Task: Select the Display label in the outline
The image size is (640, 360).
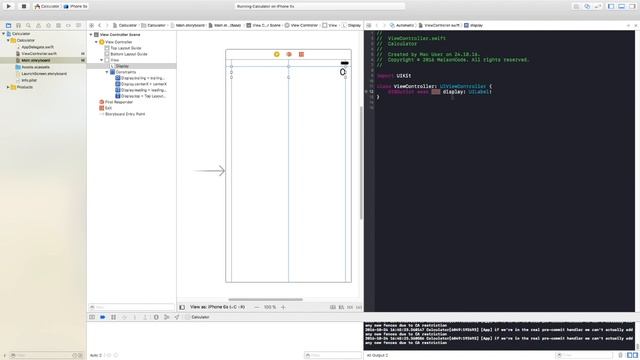Action: point(122,66)
